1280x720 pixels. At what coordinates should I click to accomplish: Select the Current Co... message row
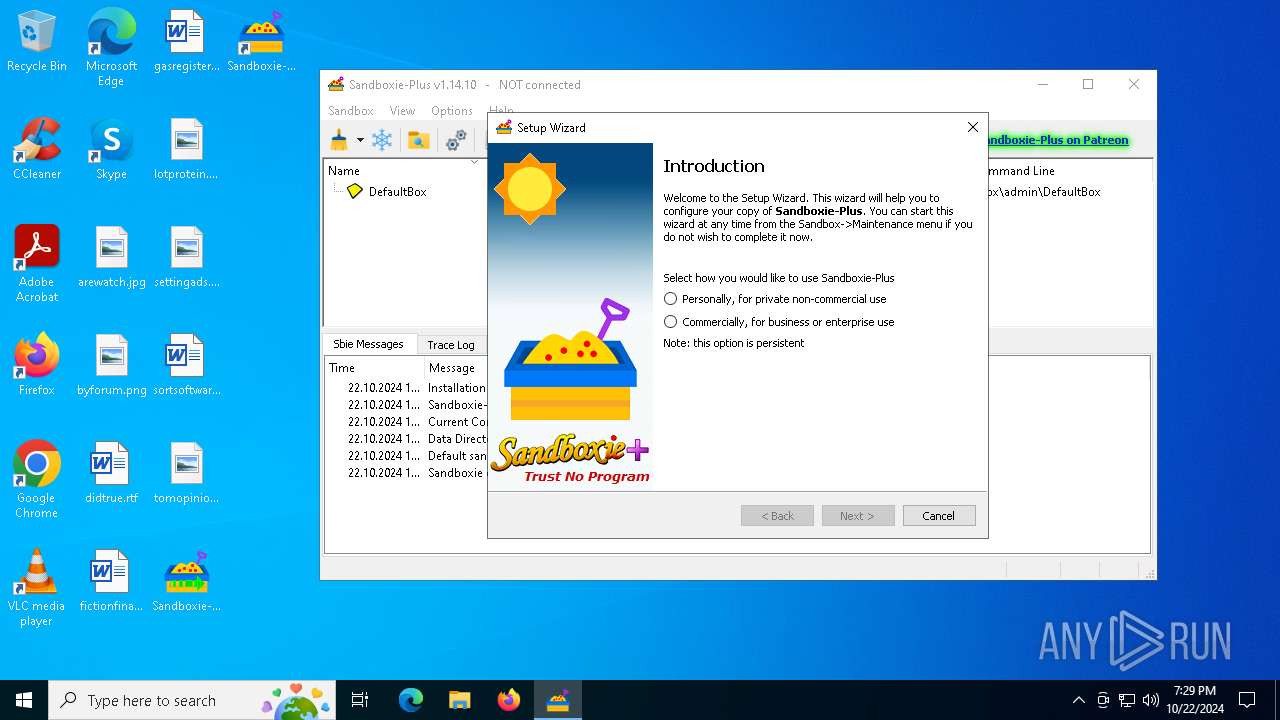406,422
